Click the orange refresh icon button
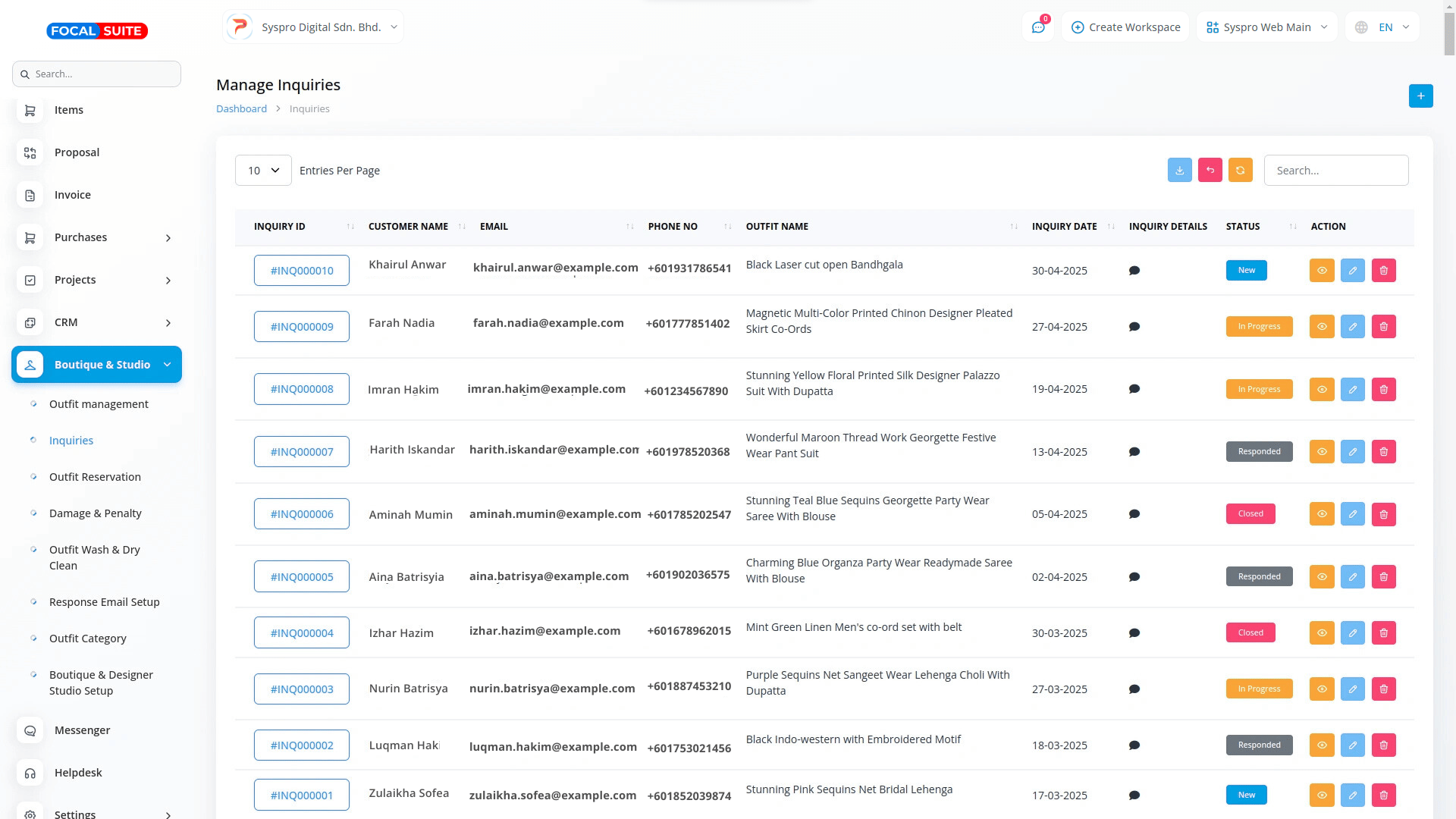 (x=1240, y=171)
